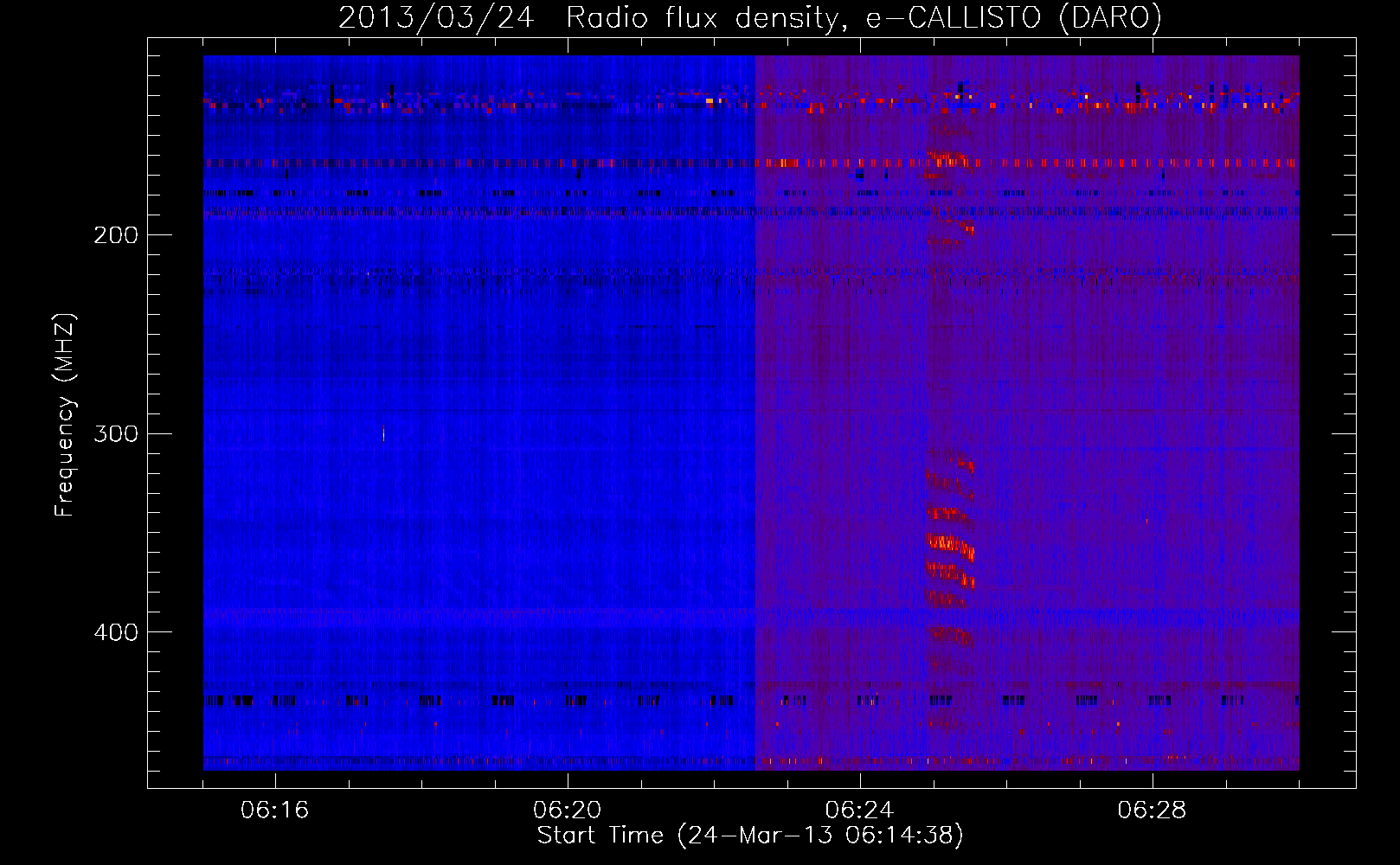
Task: Click the bright radio burst near 350 MHz
Action: [x=949, y=545]
